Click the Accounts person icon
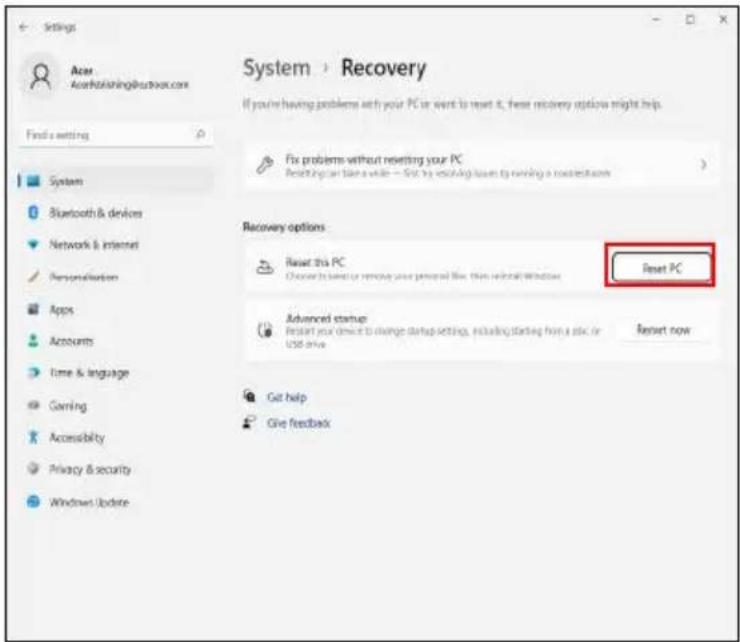Screen dimensions: 740x642 click(x=33, y=340)
